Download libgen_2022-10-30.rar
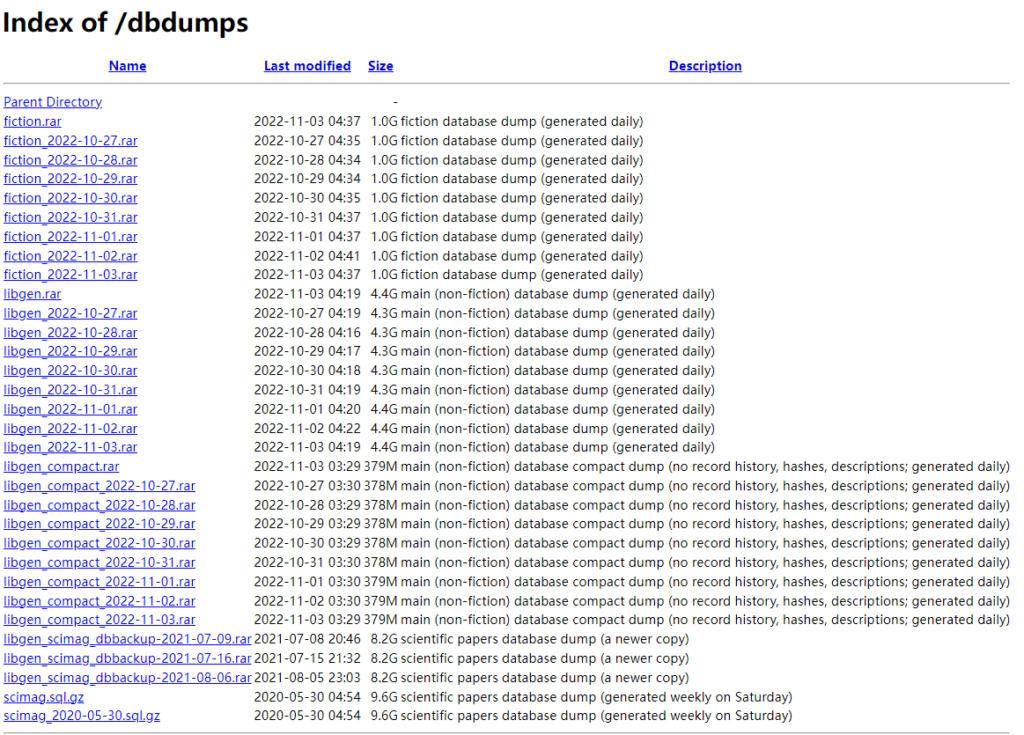 pyautogui.click(x=71, y=370)
